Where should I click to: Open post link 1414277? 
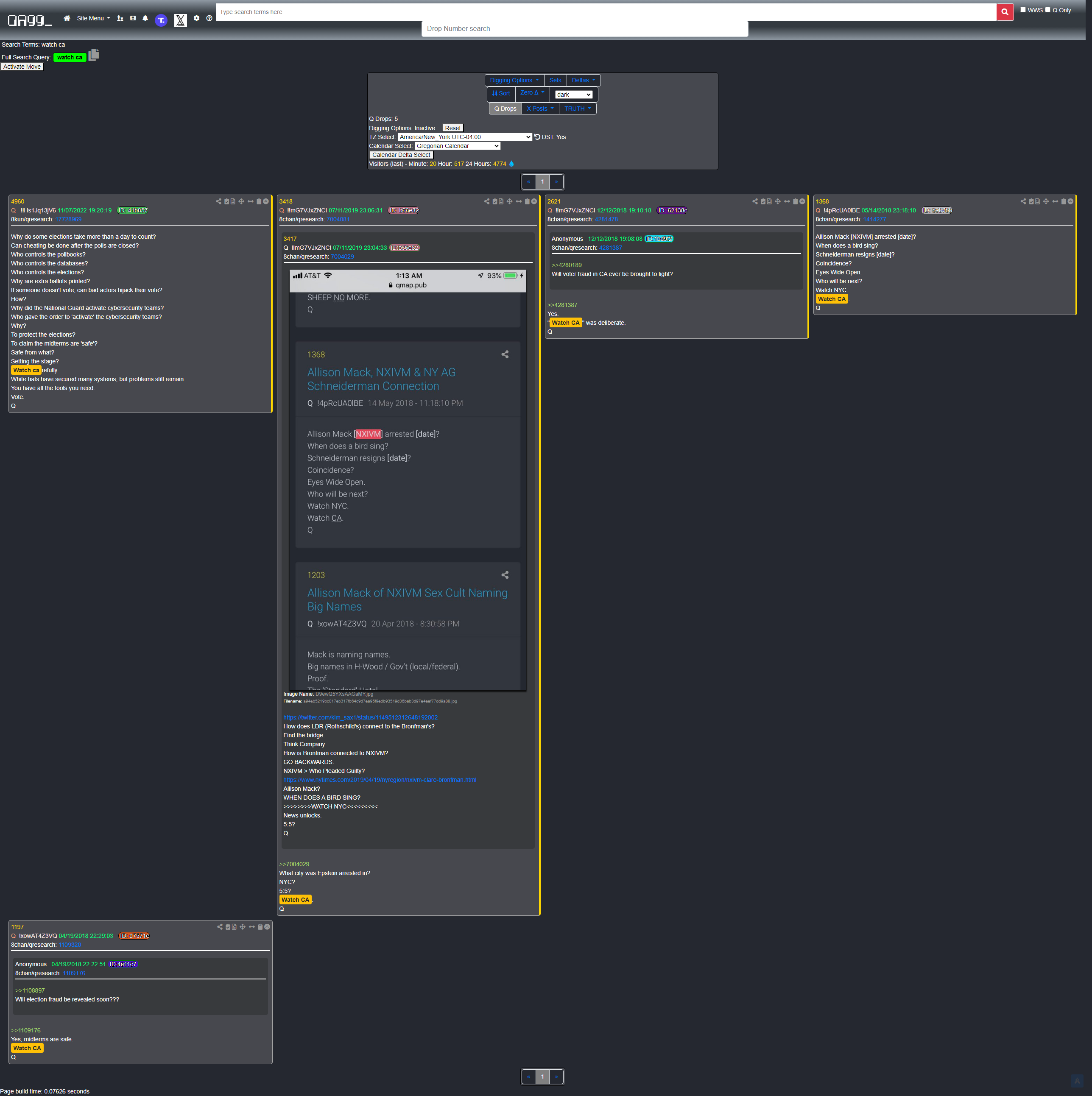coord(874,220)
